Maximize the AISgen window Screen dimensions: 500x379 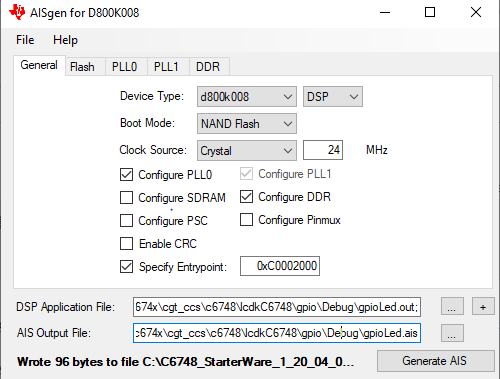[430, 13]
